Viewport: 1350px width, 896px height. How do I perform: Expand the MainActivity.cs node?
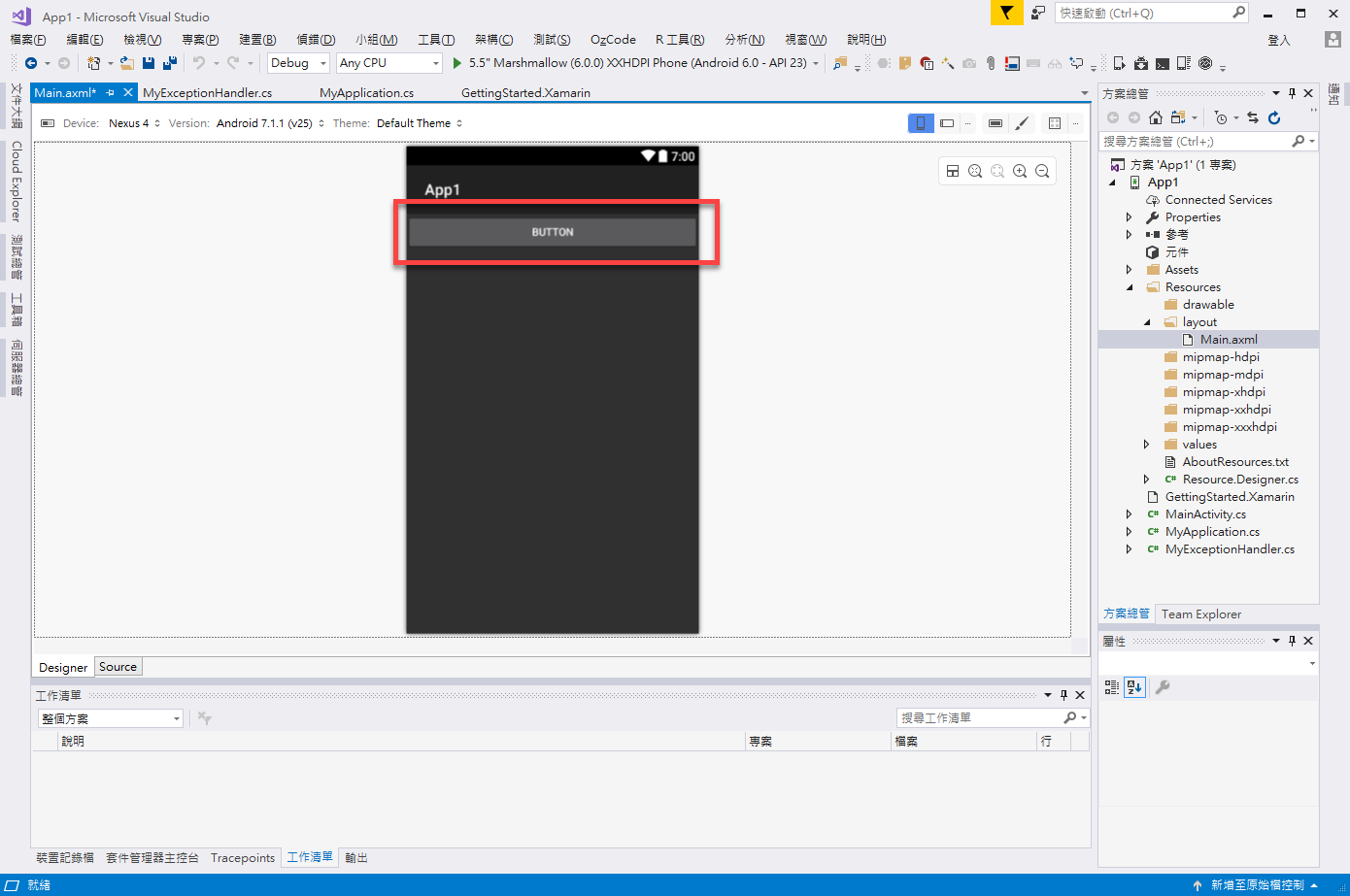tap(1129, 514)
